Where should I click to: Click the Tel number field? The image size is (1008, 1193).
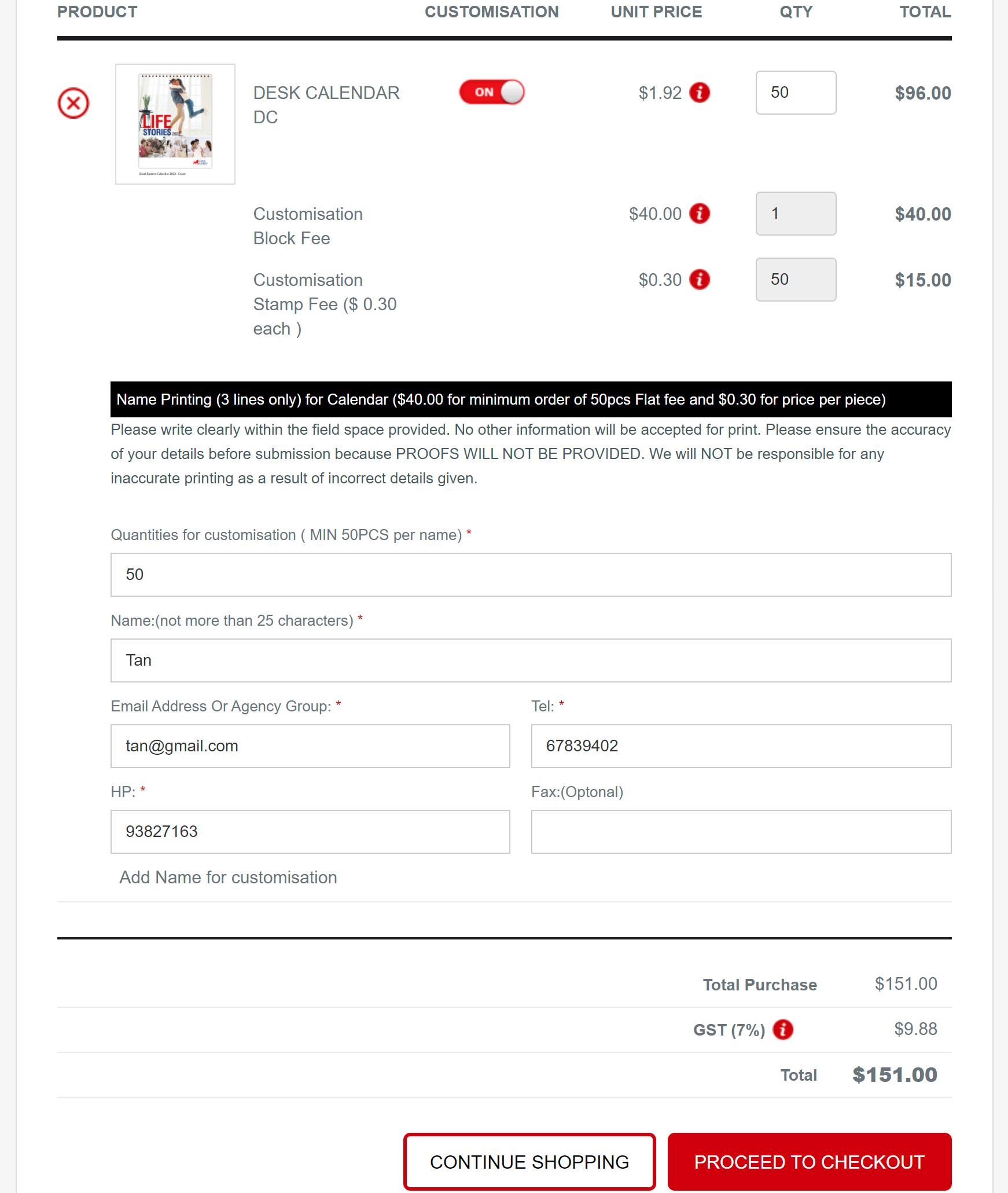741,746
